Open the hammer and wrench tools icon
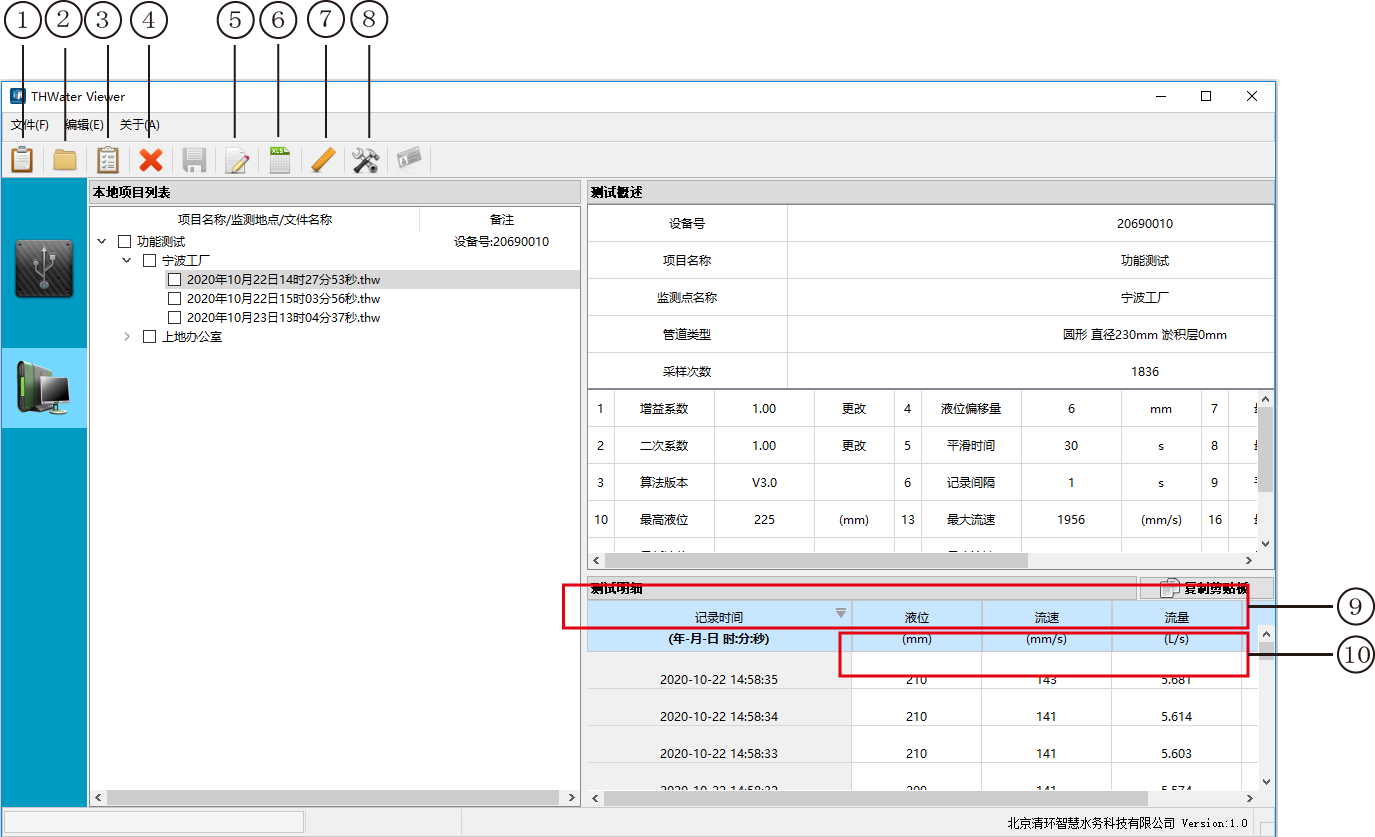 (366, 160)
